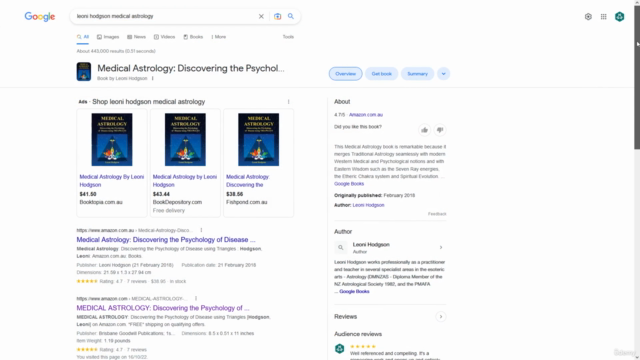Expand more chips with down chevron

click(x=443, y=74)
